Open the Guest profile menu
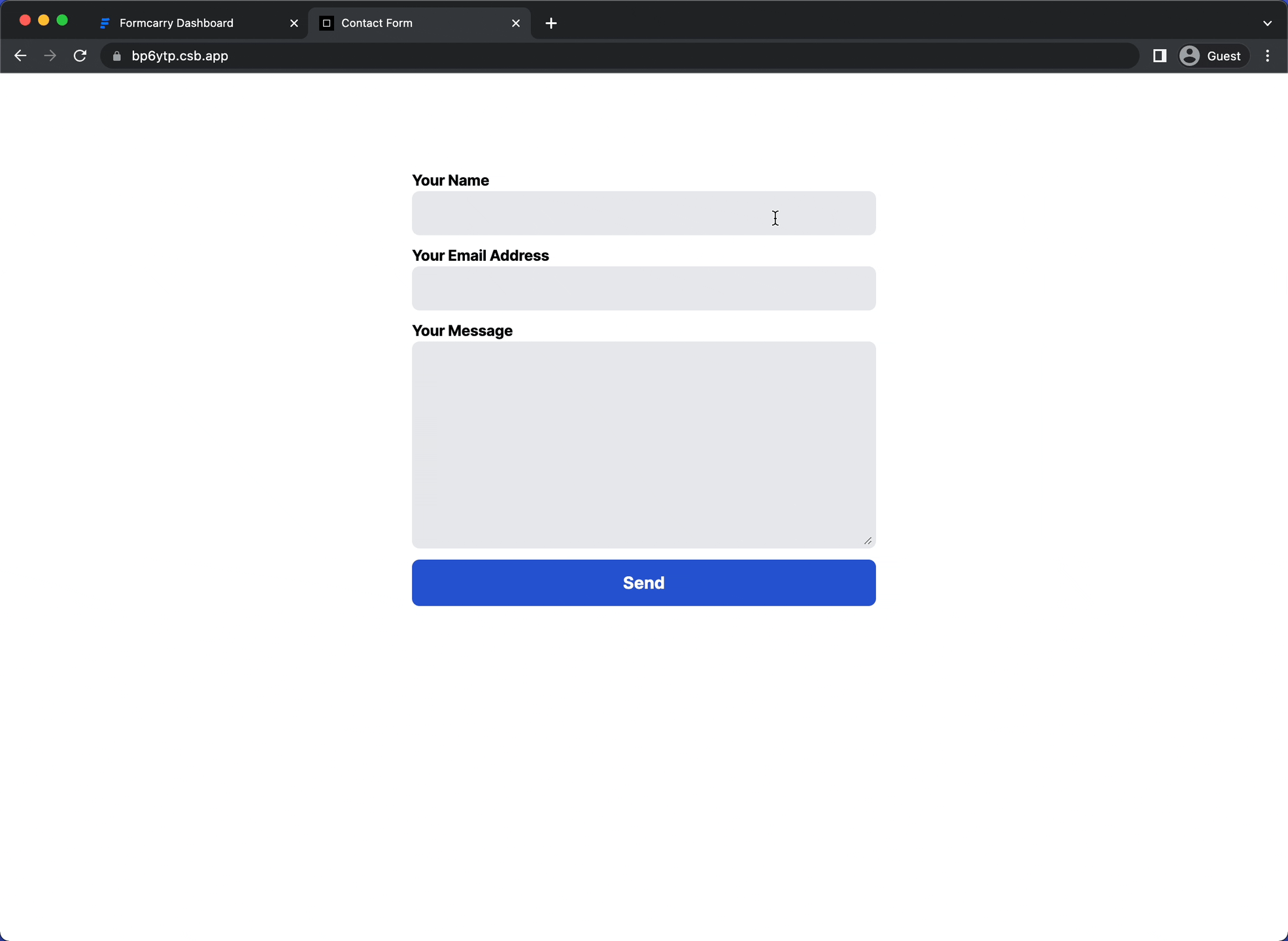The height and width of the screenshot is (941, 1288). (x=1212, y=56)
